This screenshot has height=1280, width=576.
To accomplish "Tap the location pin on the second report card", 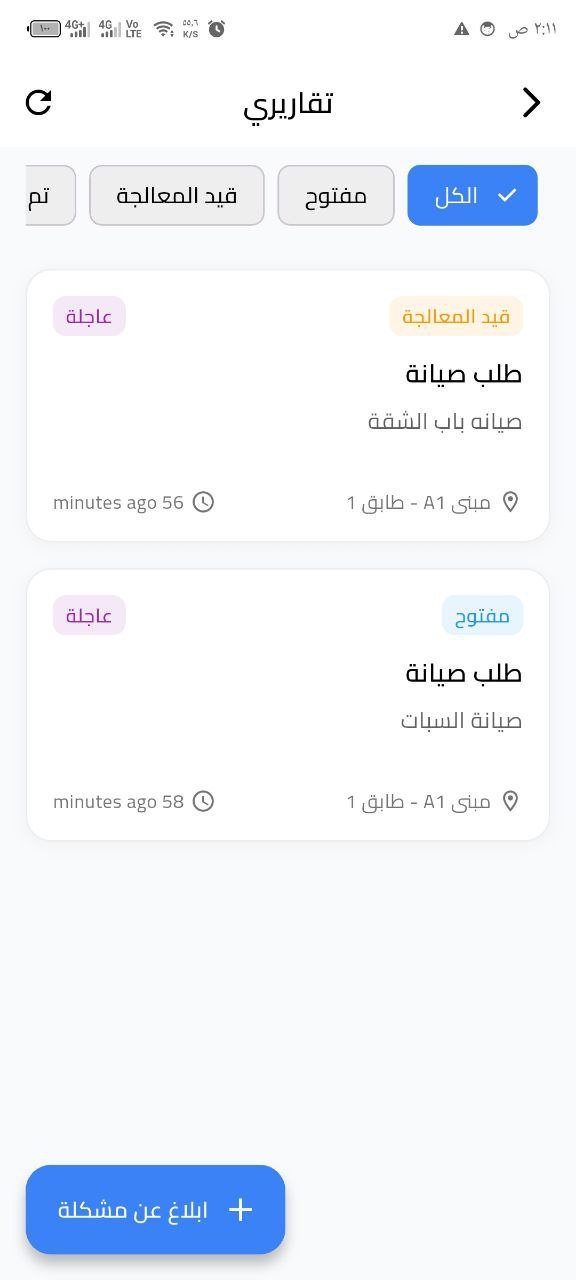I will pos(512,801).
